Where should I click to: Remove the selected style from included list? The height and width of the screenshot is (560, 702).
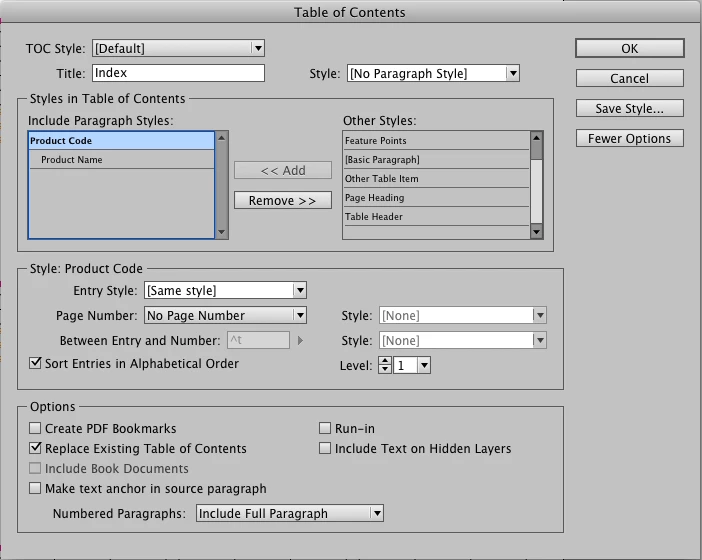coord(283,200)
